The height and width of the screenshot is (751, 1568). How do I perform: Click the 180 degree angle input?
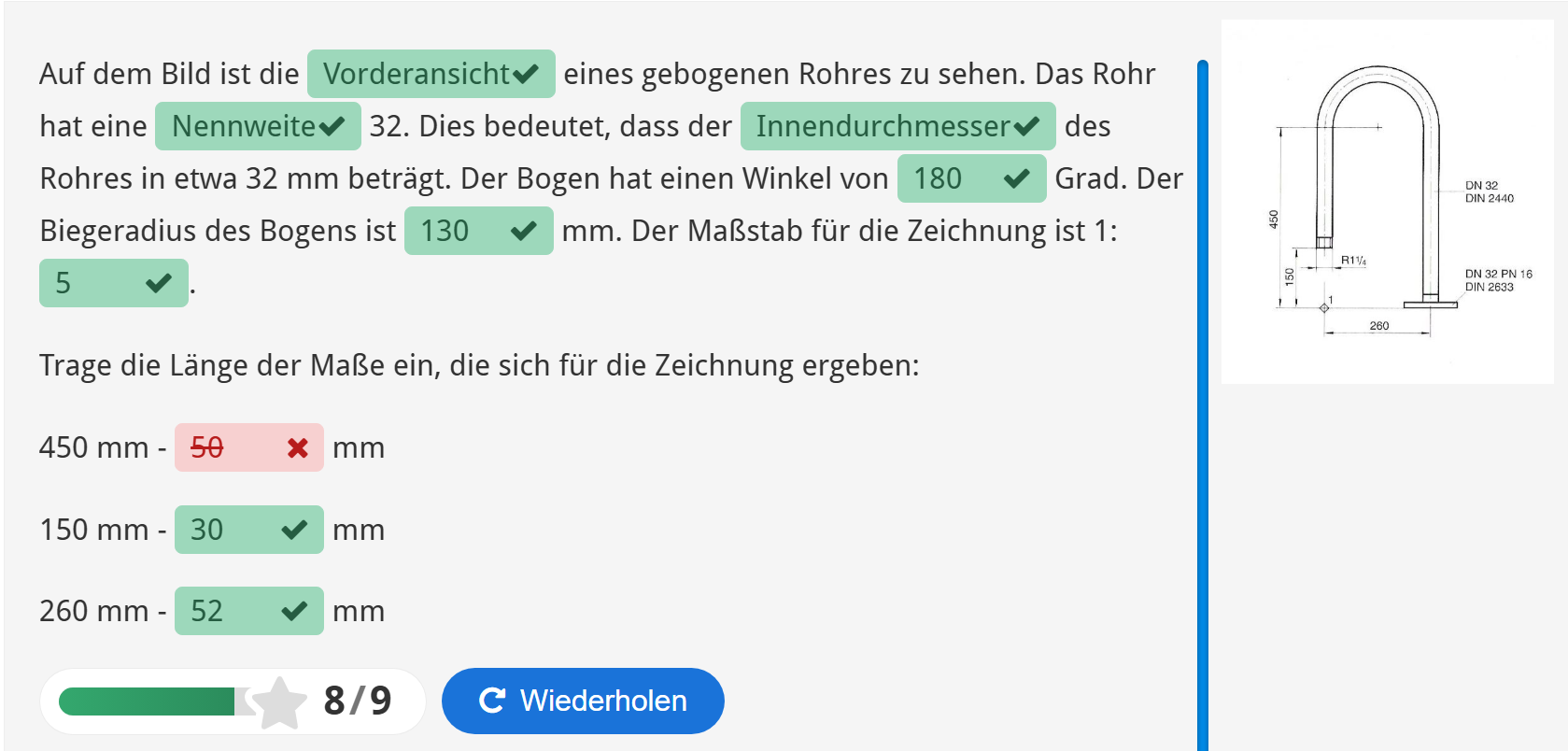click(943, 178)
